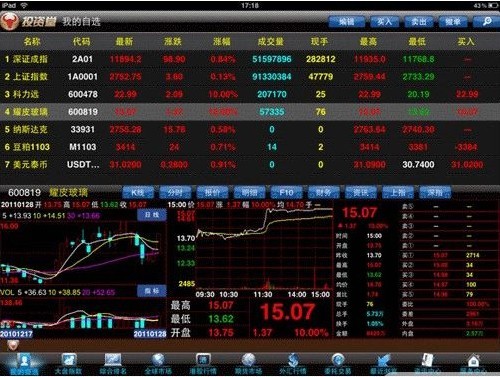Expand the 指标 indicator selector
The image size is (500, 377).
(152, 291)
